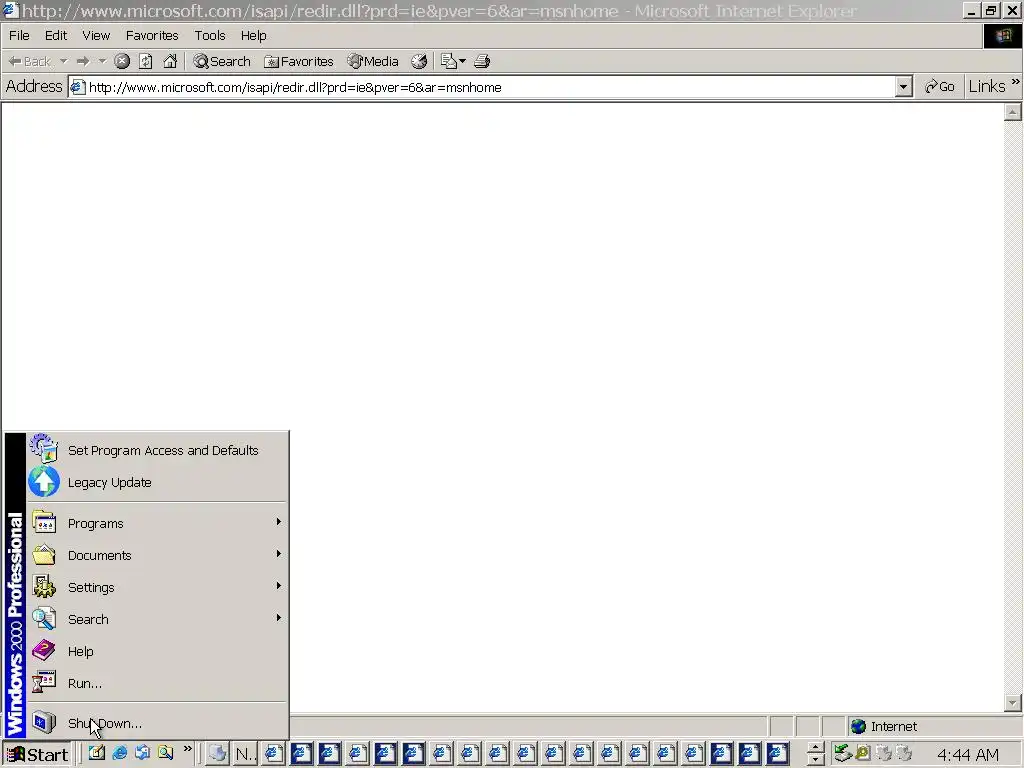
Task: Click the page icon in the Address bar
Action: [x=78, y=87]
